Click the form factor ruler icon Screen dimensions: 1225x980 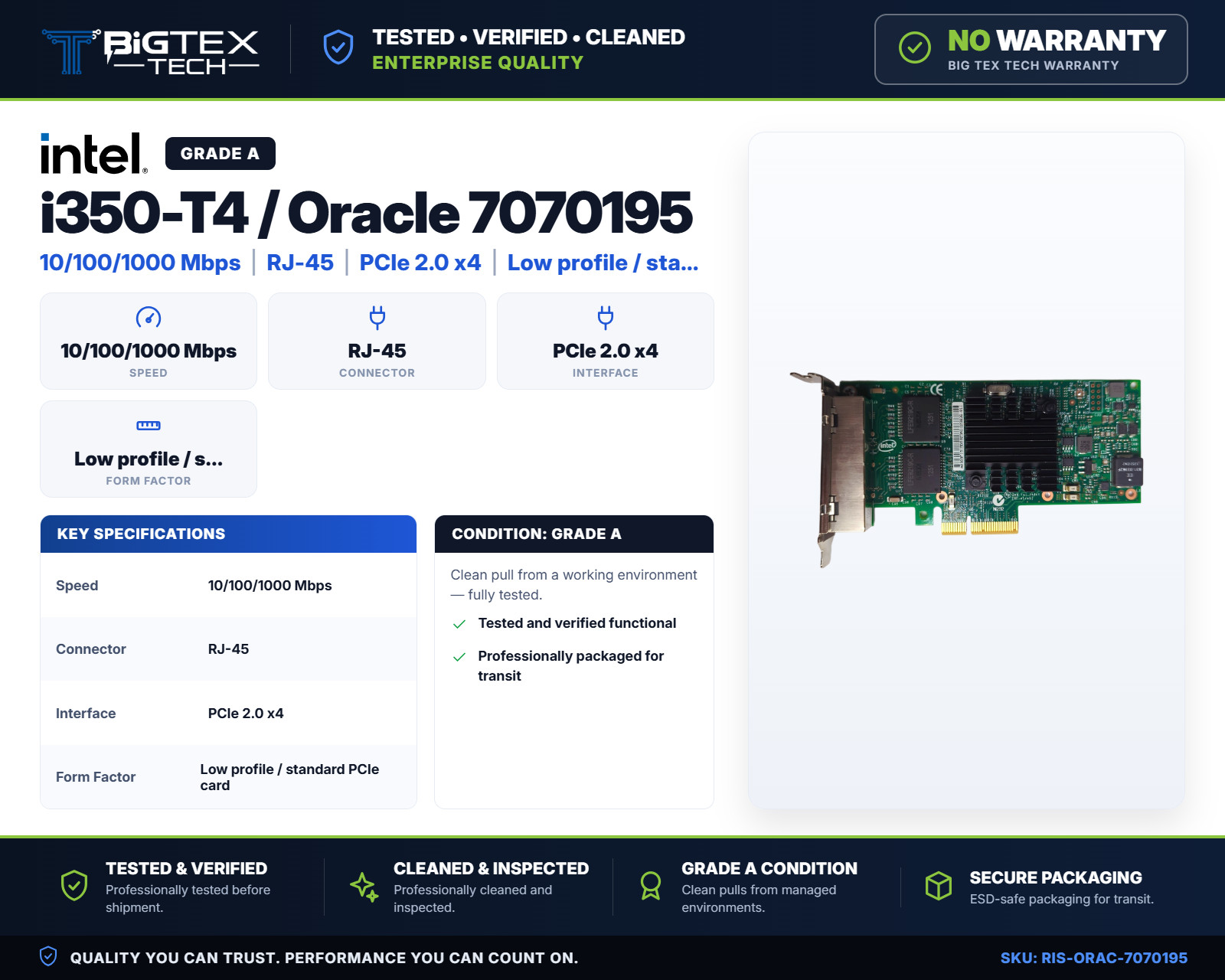point(149,425)
